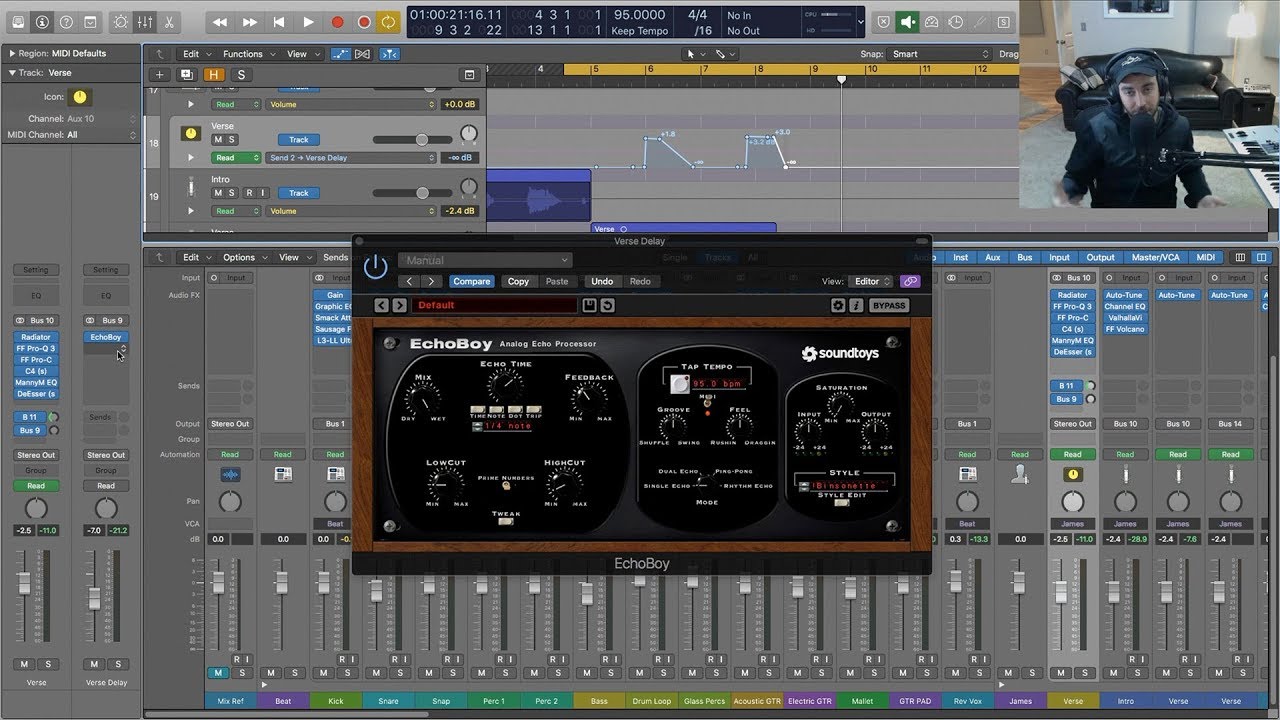This screenshot has height=720, width=1280.
Task: Open EchoBoy settings gear icon
Action: click(839, 305)
